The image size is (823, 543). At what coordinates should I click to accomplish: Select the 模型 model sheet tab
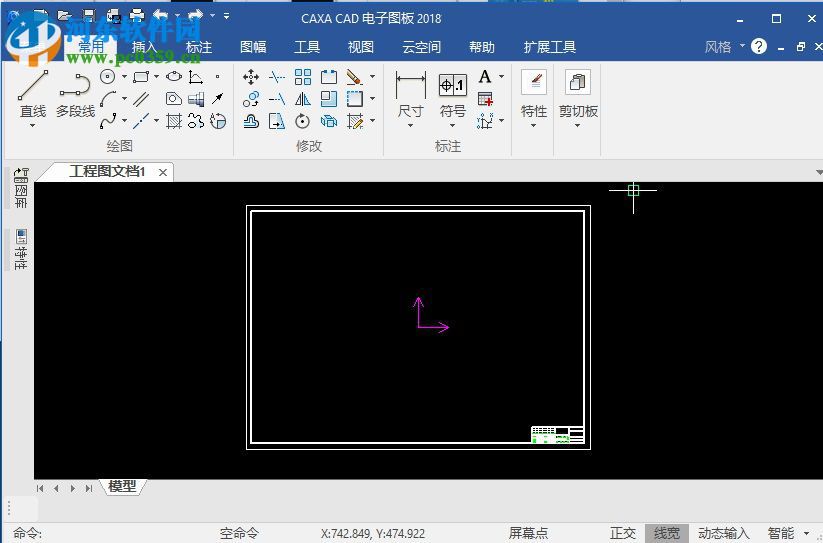(122, 486)
